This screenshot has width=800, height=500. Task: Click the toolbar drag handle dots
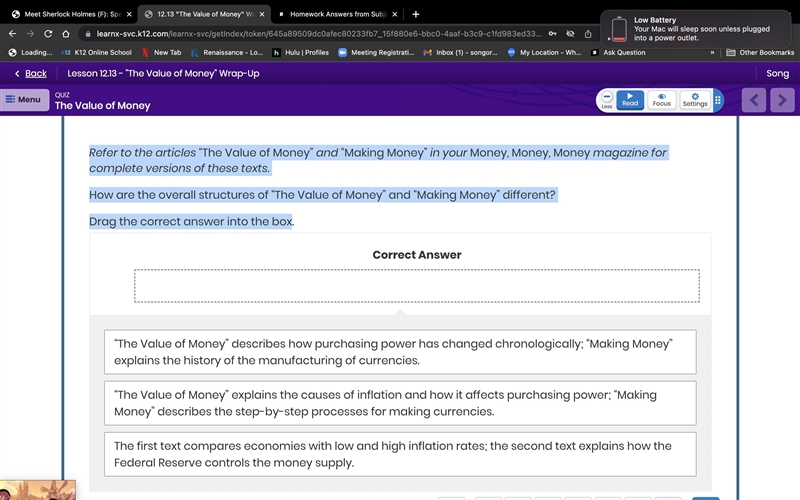click(718, 100)
